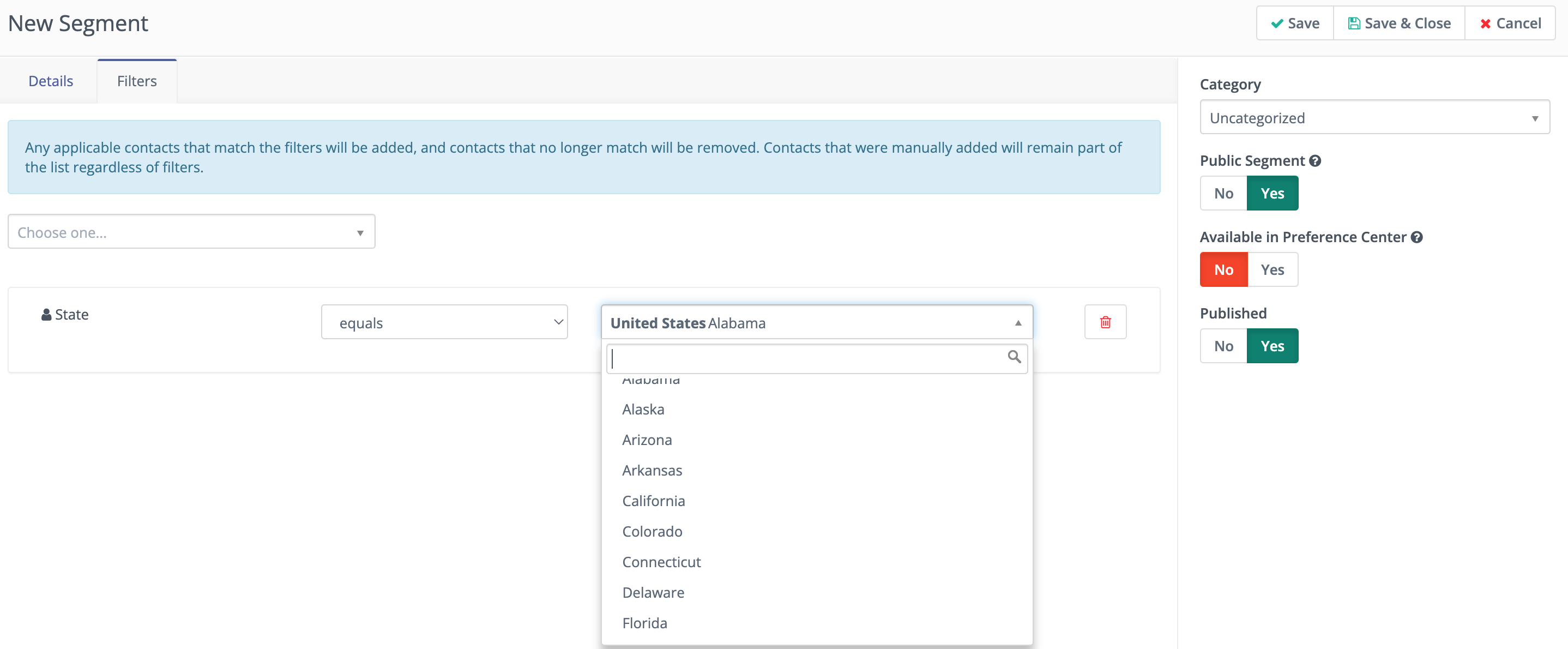Screen dimensions: 1568x649
Task: Click the Save & Close button
Action: coord(1398,23)
